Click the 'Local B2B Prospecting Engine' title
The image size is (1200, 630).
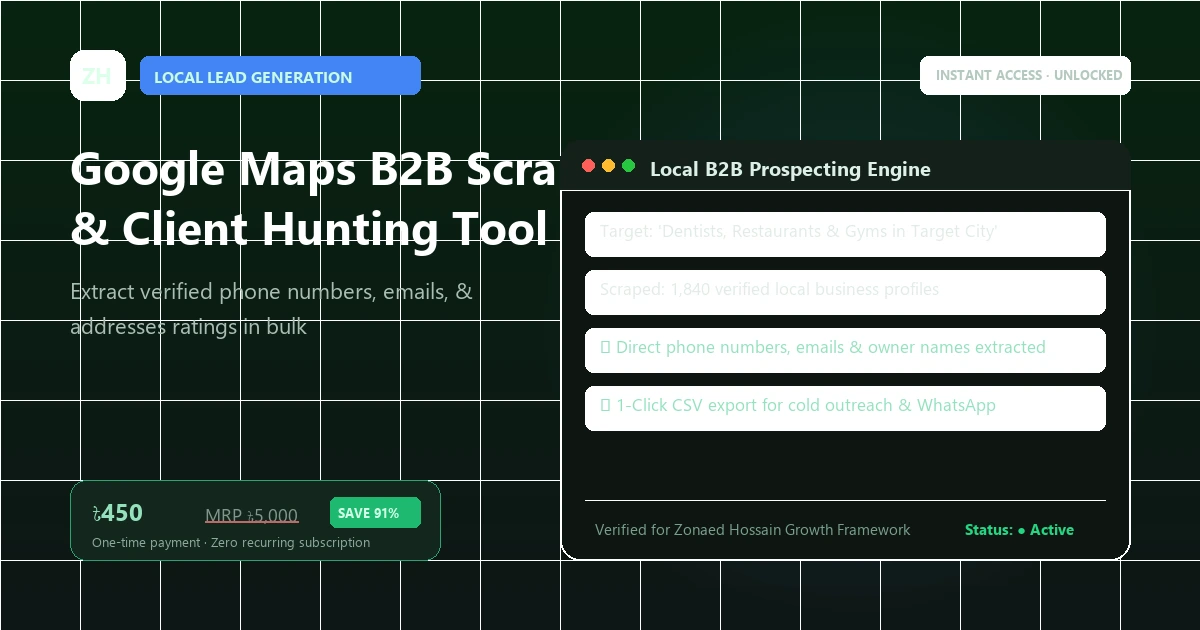[x=790, y=169]
